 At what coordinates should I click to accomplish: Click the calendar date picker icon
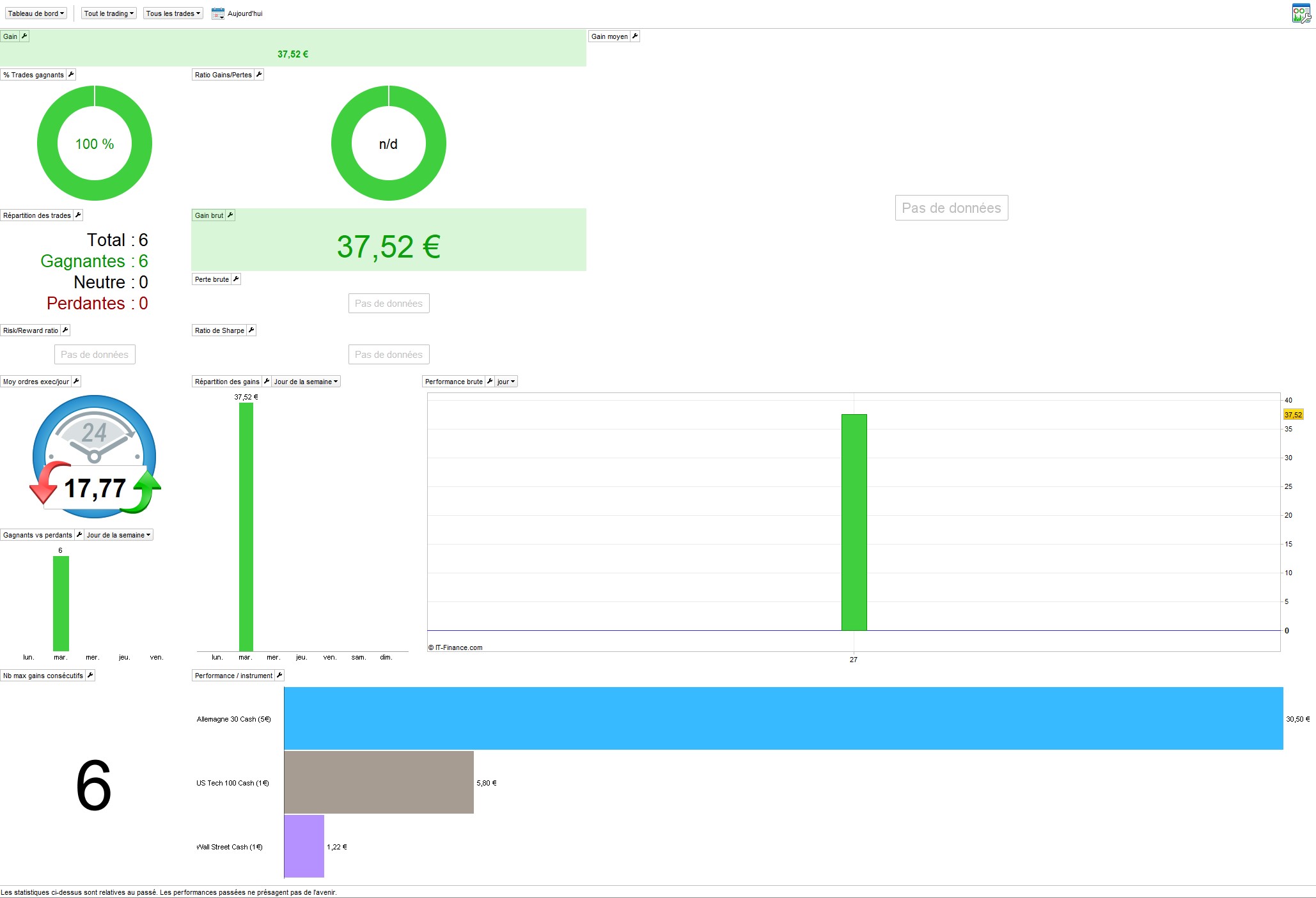click(218, 13)
